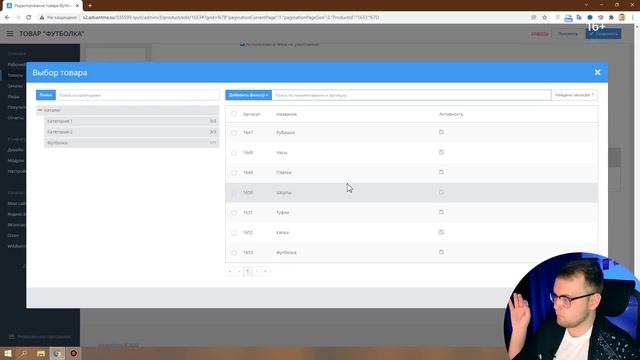Close the current browser tab
This screenshot has height=360, width=640.
coord(77,6)
